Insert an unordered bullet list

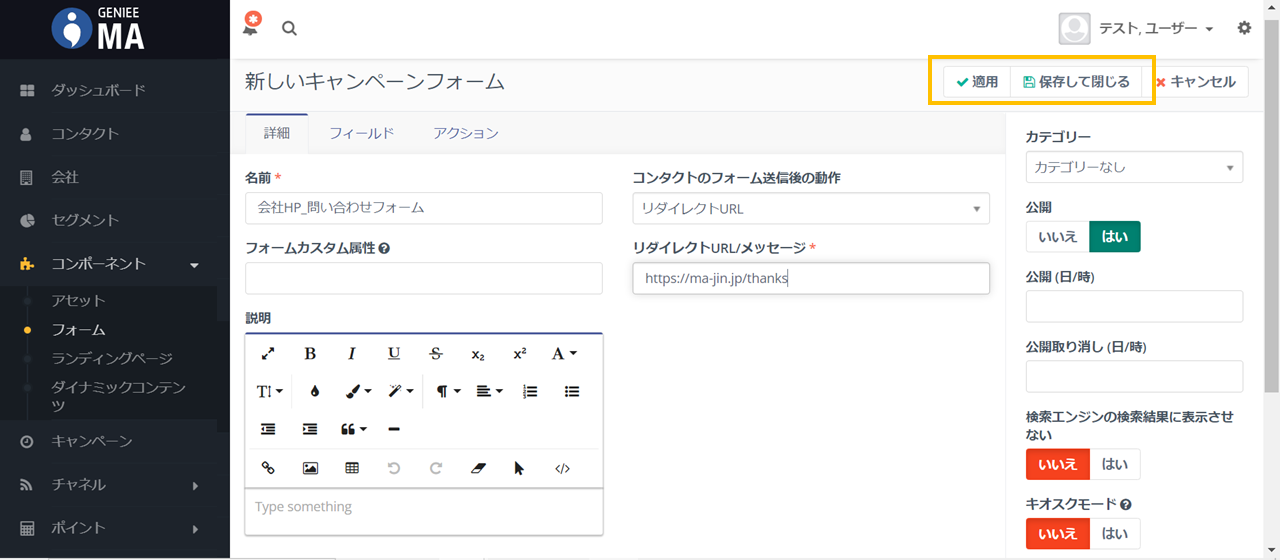coord(572,391)
